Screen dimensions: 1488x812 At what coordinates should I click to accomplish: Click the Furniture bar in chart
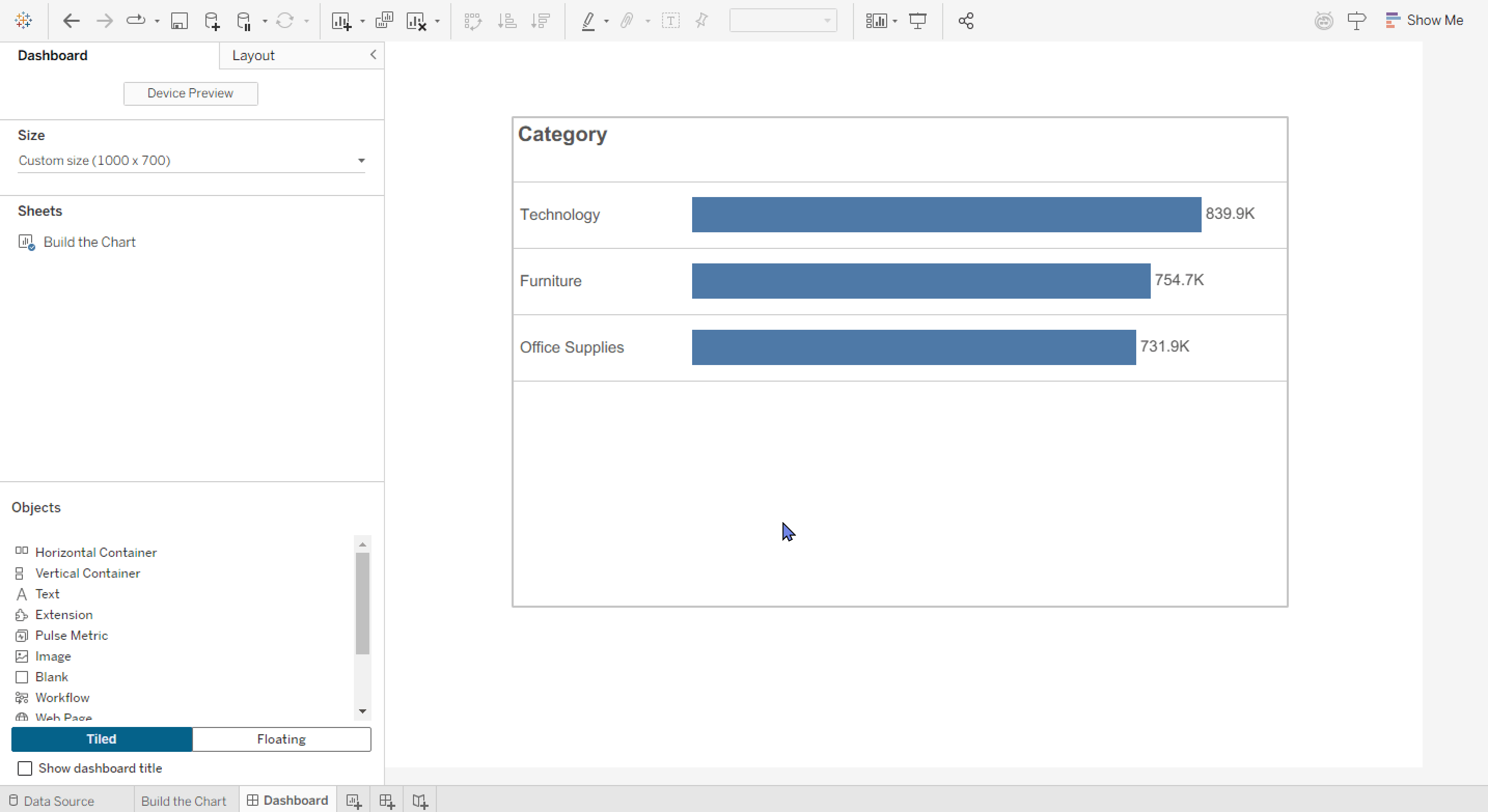921,281
